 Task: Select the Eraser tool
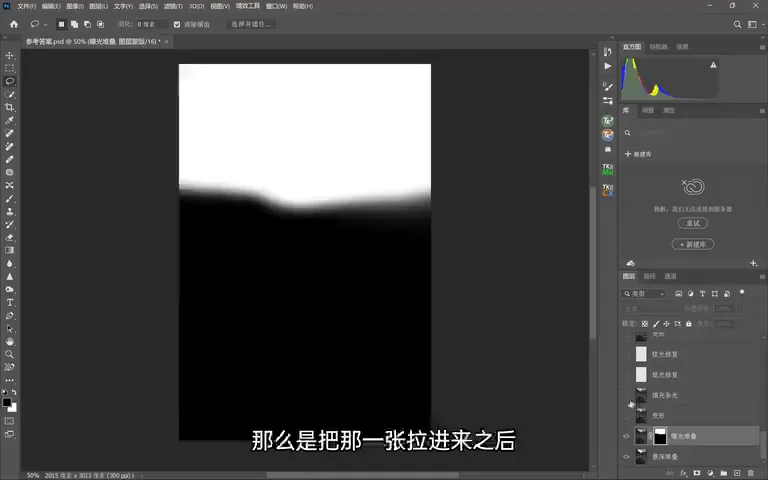tap(9, 238)
